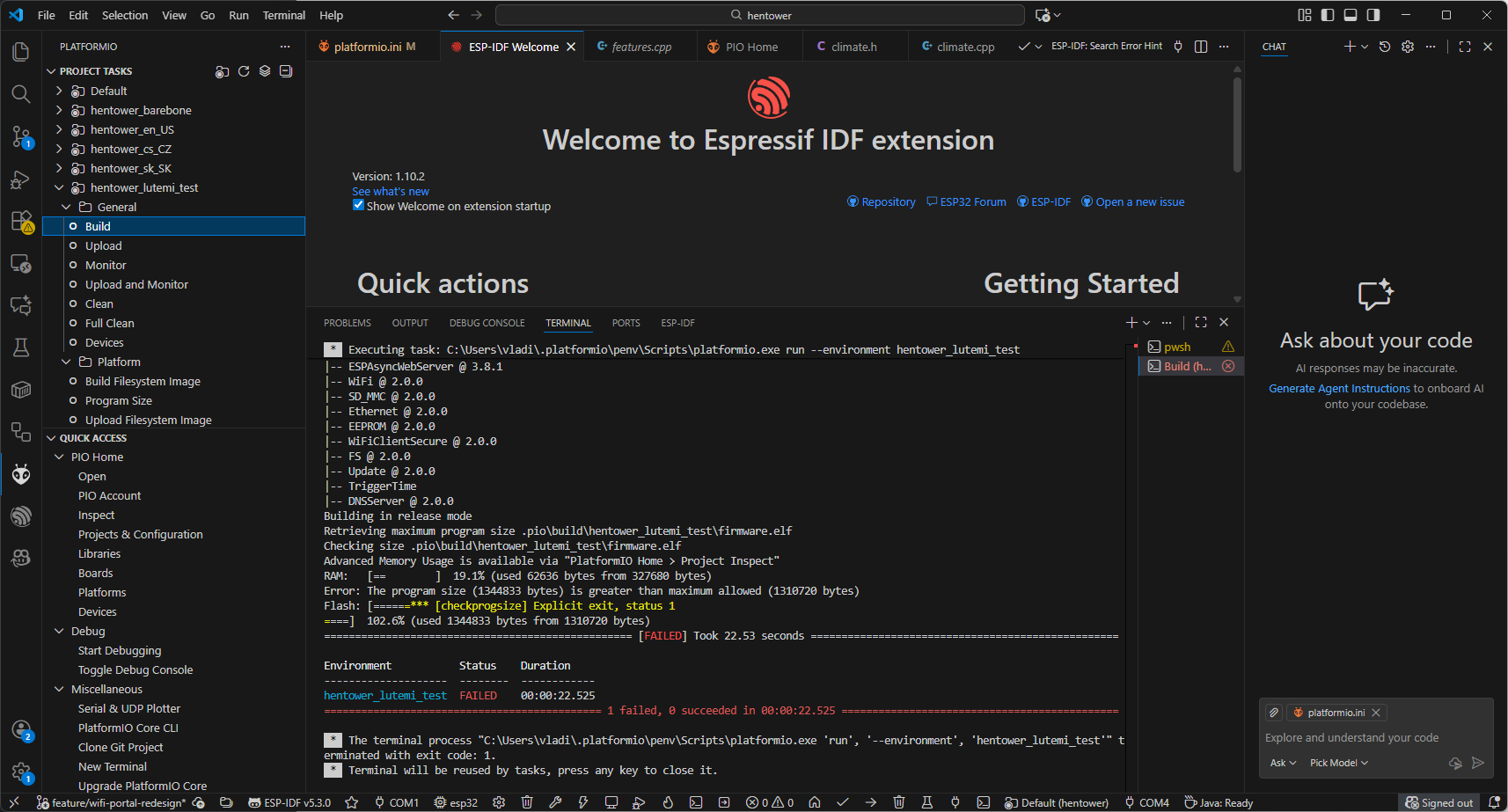Screen dimensions: 1508x812
Task: Maximize the terminal panel size
Action: tap(1201, 323)
